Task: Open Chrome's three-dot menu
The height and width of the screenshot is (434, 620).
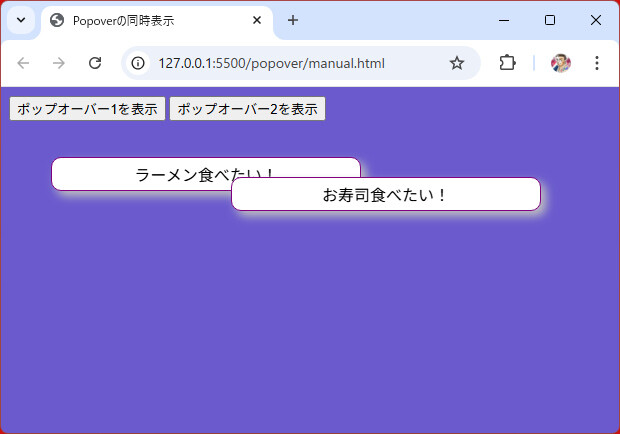Action: (597, 63)
